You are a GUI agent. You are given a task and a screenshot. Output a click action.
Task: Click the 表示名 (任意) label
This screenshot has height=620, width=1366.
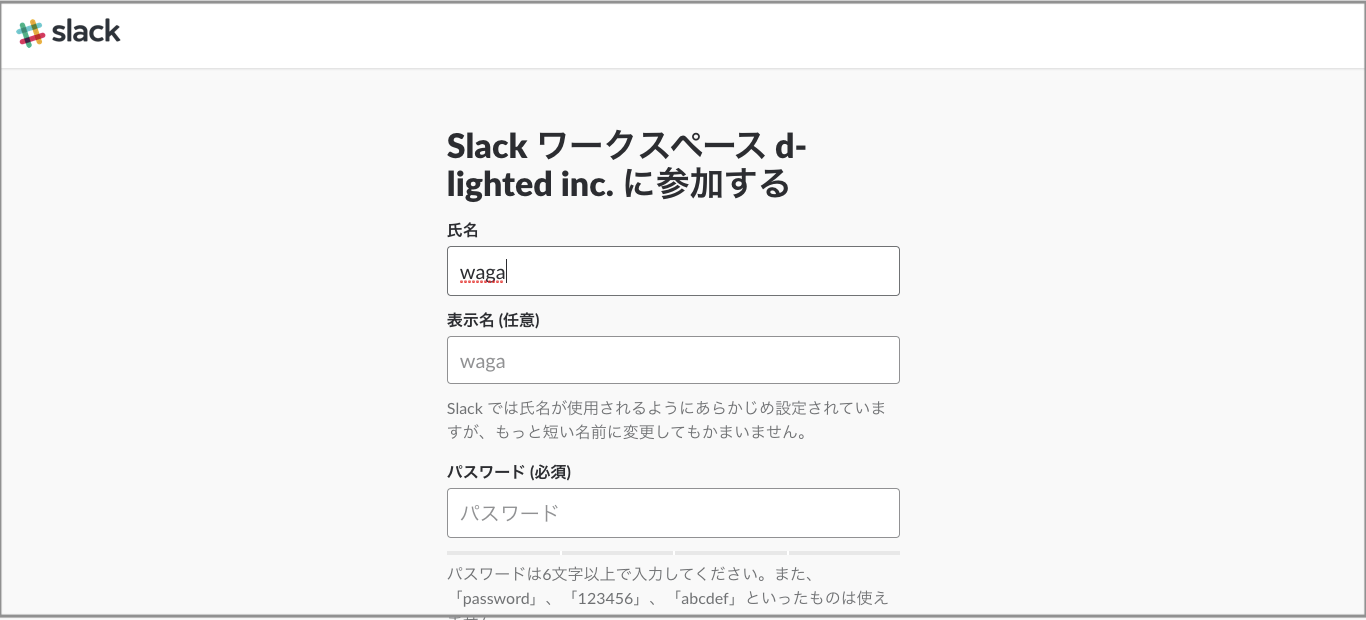[x=499, y=320]
